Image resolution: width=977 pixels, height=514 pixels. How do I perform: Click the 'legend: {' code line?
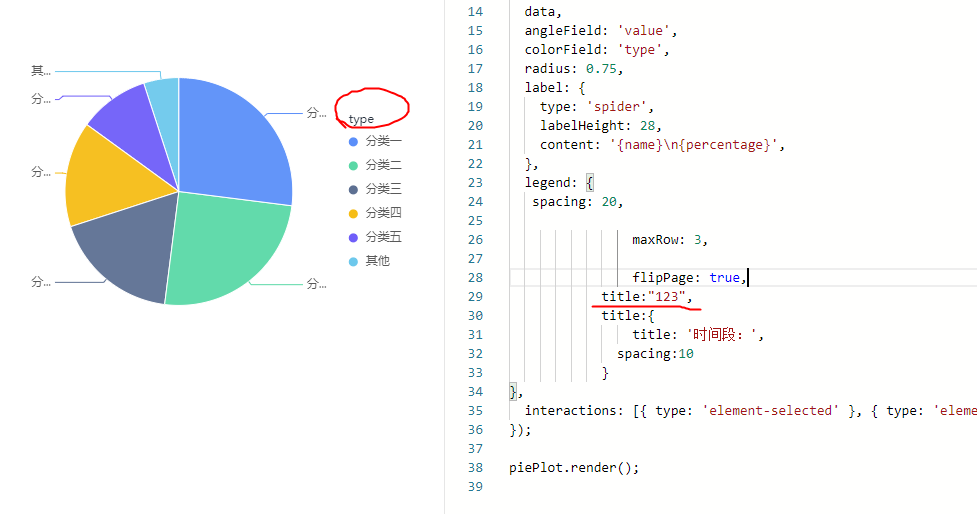click(559, 183)
